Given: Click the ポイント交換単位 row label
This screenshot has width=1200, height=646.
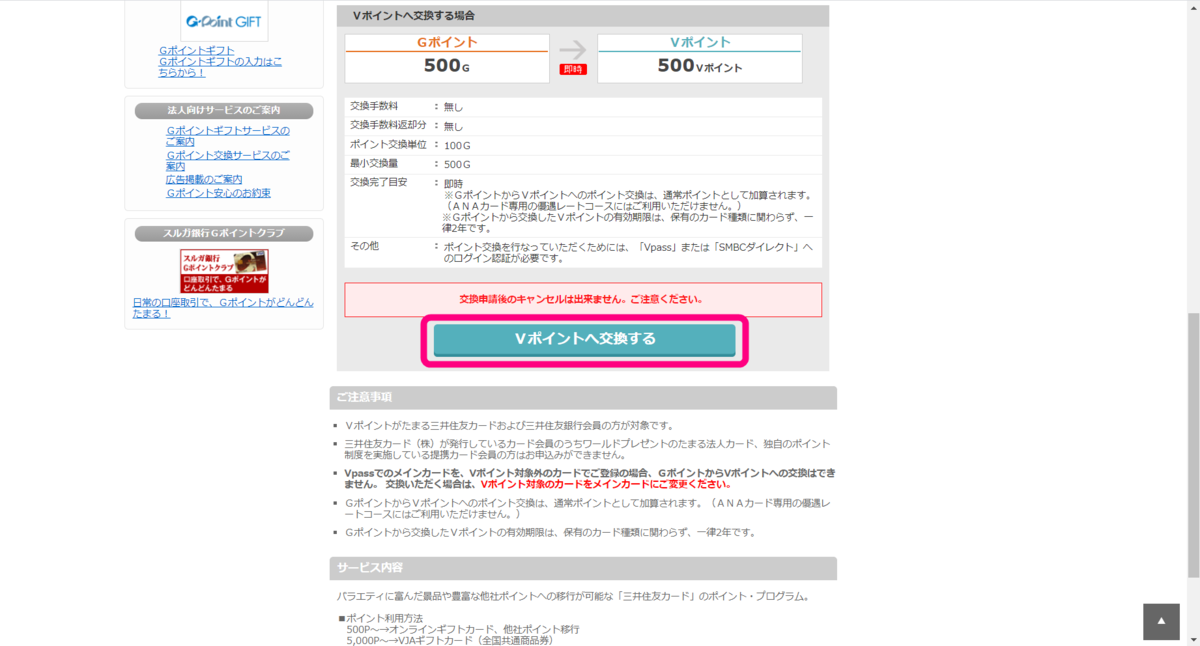Looking at the screenshot, I should click(x=386, y=144).
